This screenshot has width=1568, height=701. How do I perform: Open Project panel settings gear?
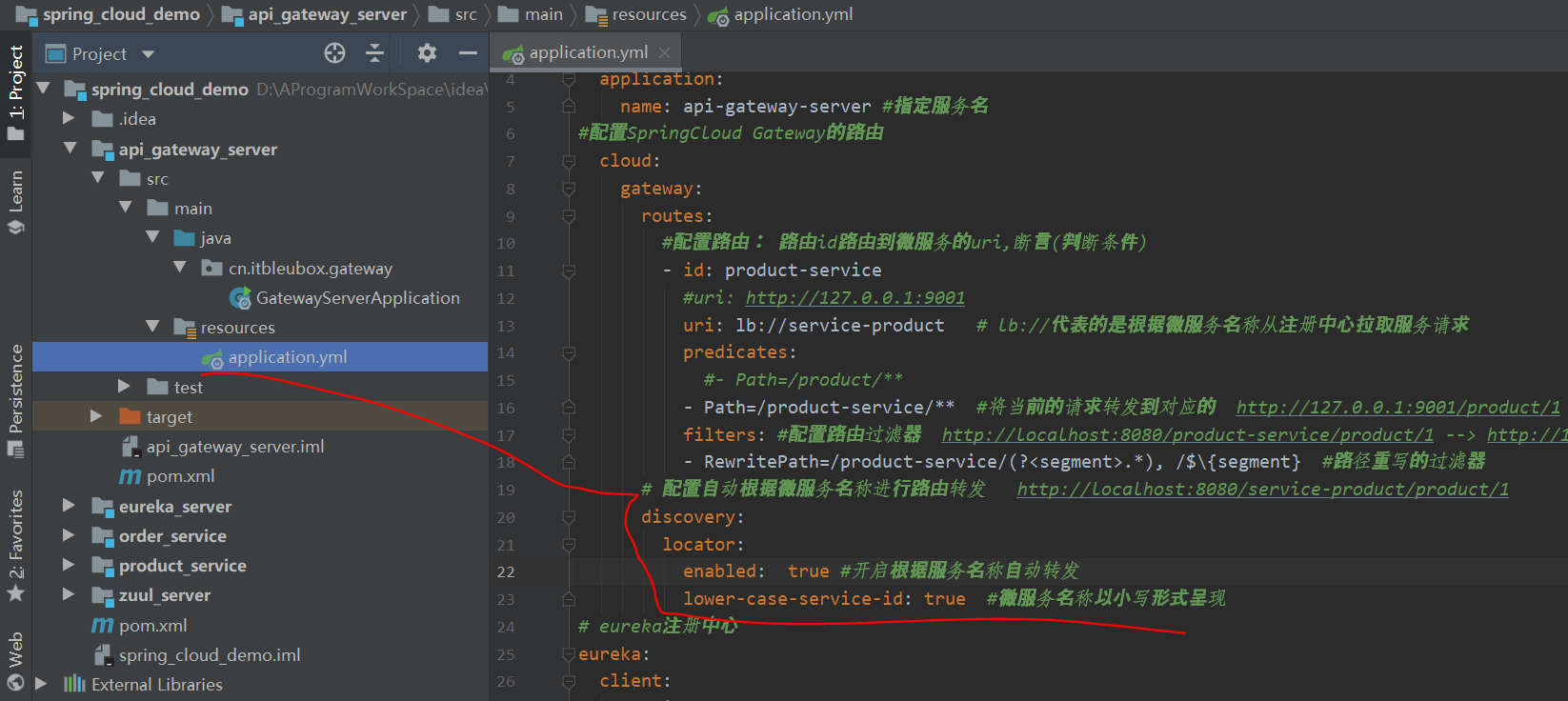427,53
